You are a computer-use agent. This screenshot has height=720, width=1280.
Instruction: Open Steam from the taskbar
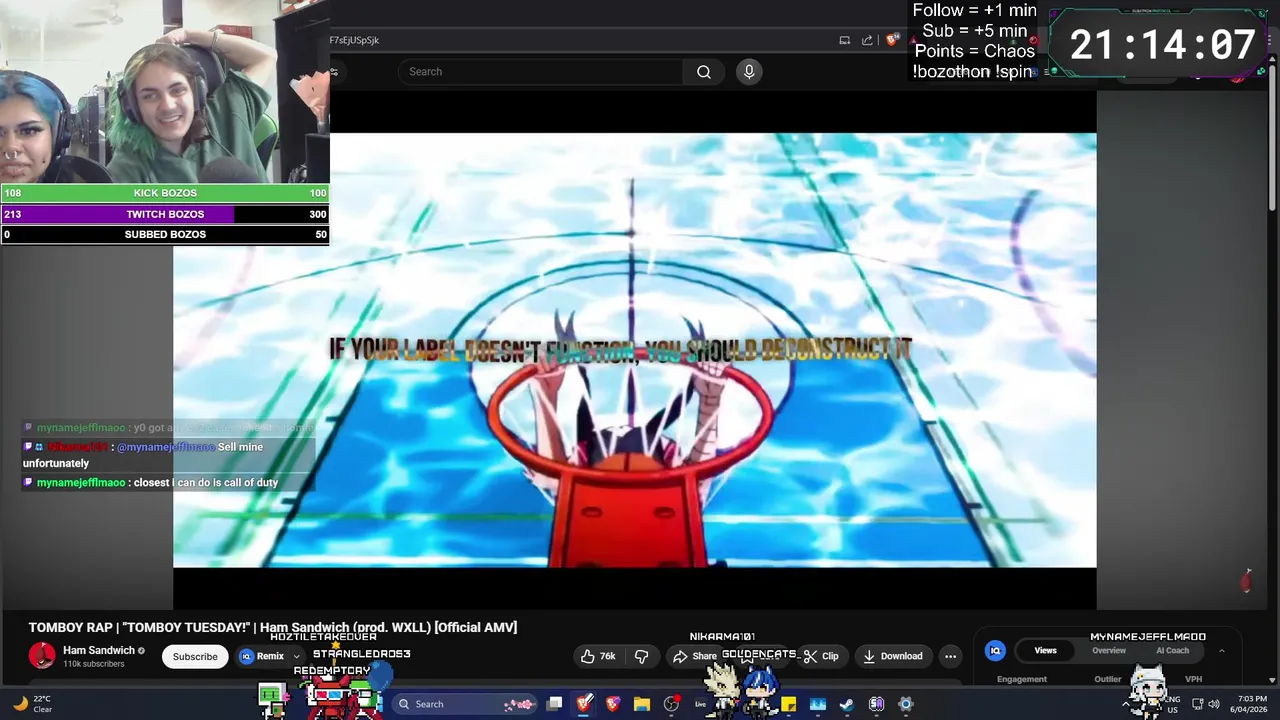(847, 704)
